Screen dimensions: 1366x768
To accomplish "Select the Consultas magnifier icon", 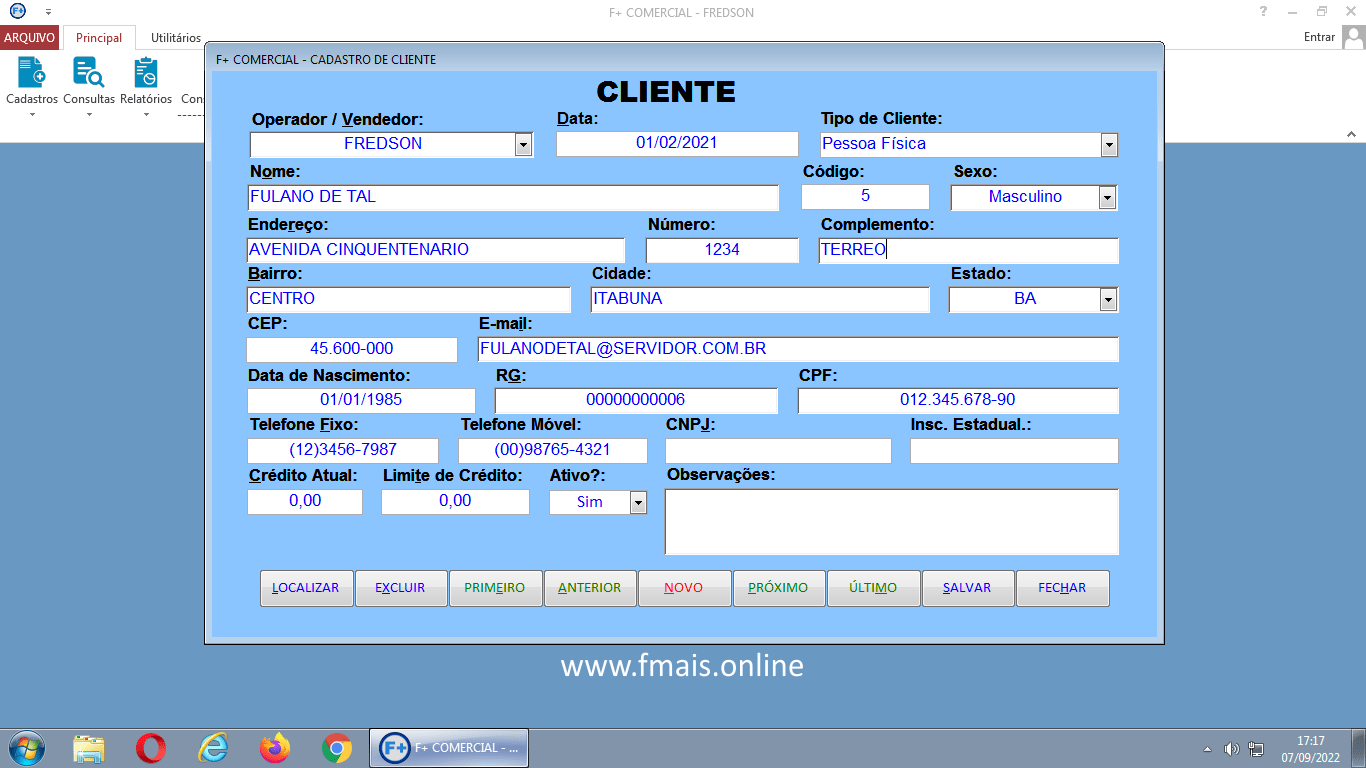I will click(x=88, y=72).
